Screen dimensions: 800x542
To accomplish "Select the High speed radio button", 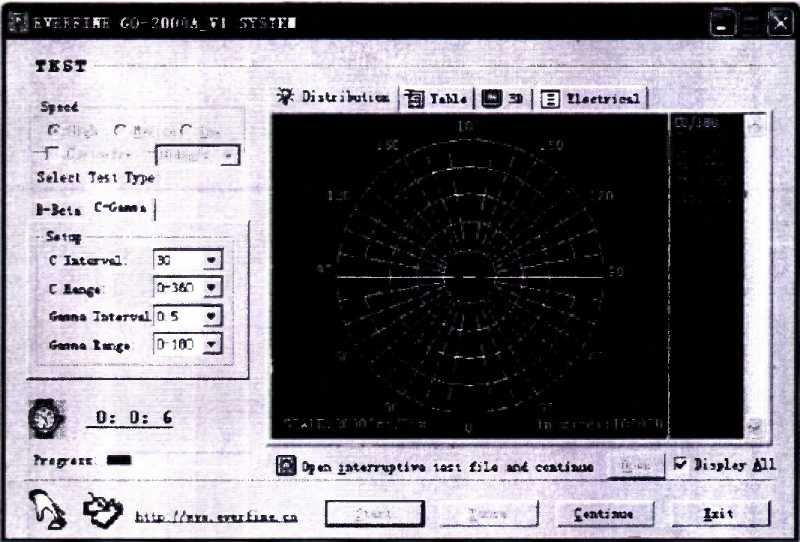I will [54, 130].
